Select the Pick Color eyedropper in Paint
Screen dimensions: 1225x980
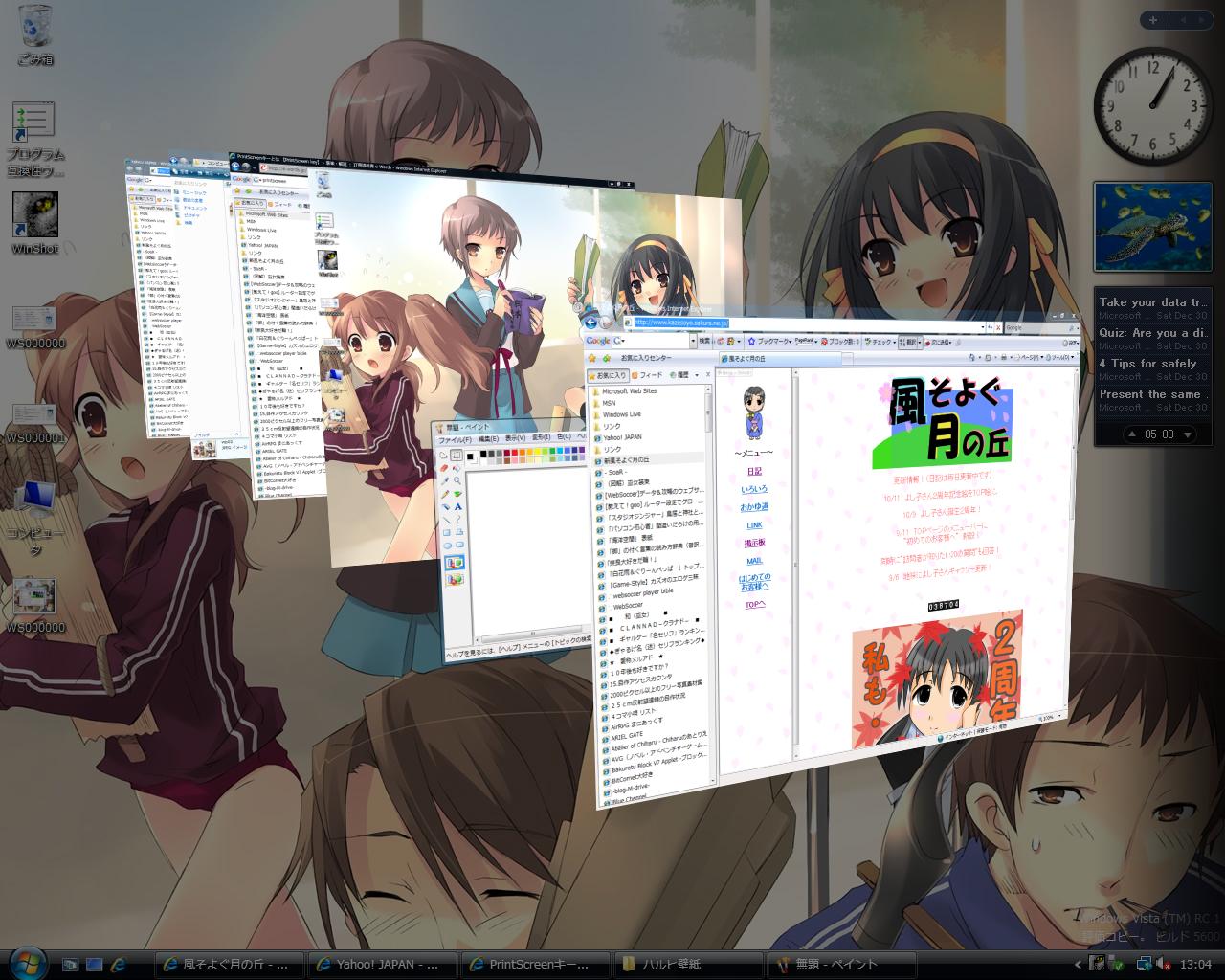(445, 480)
